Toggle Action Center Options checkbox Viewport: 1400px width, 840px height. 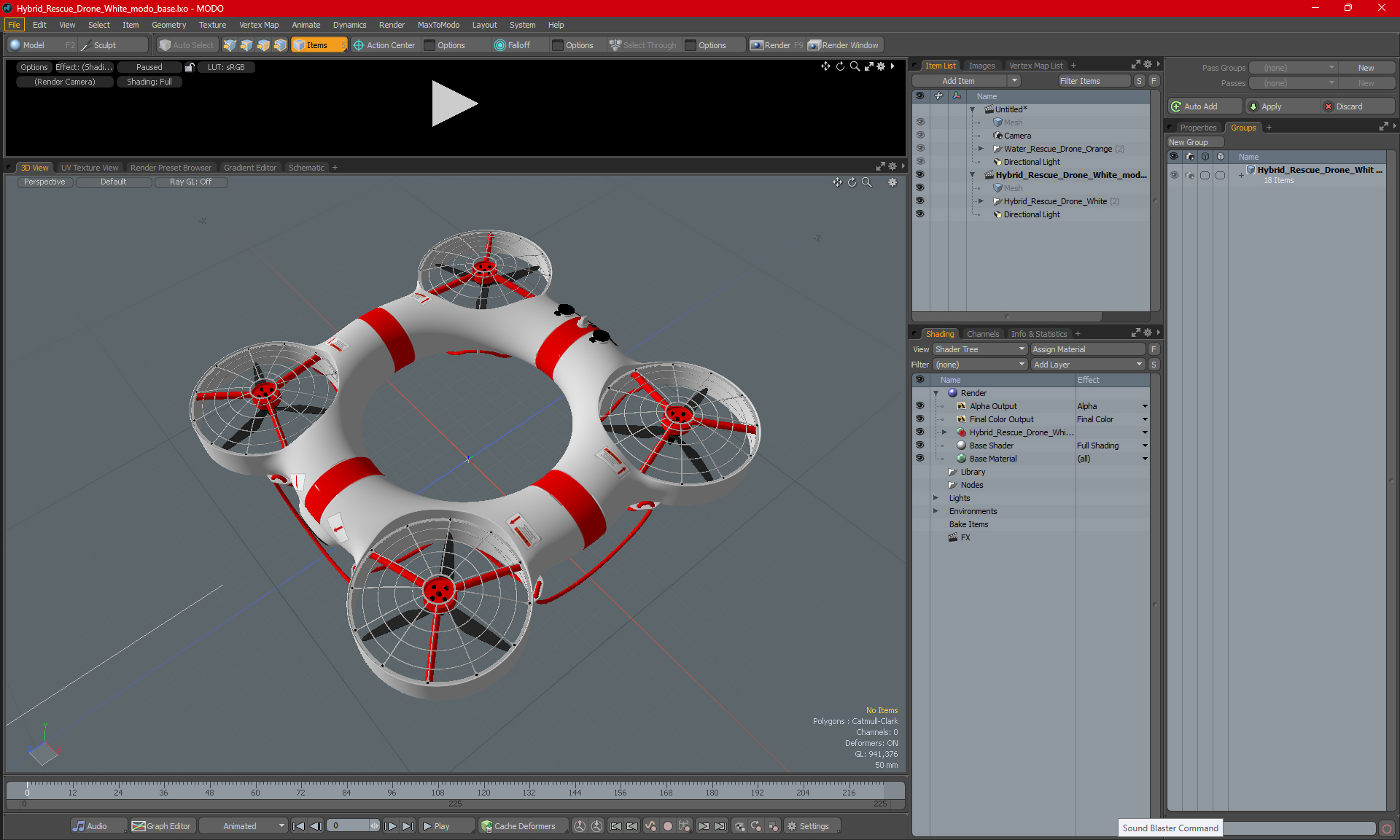[429, 45]
